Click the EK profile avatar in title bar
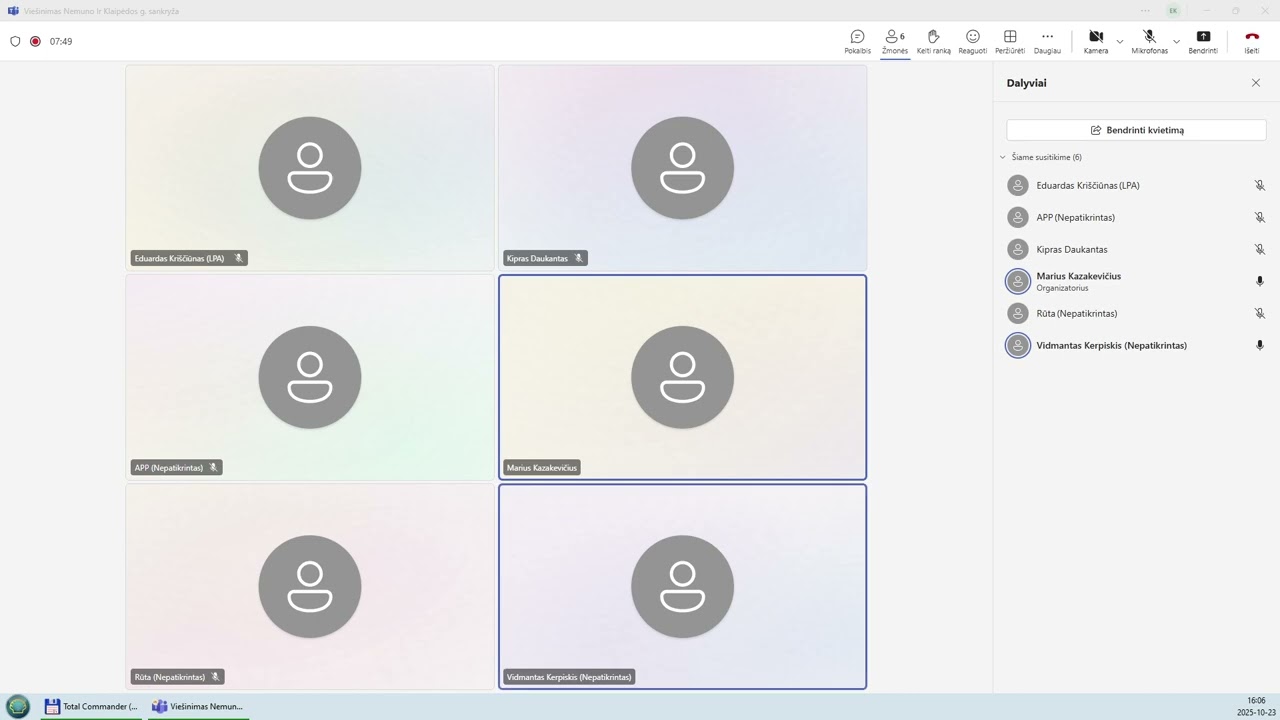The image size is (1280, 720). pos(1173,11)
